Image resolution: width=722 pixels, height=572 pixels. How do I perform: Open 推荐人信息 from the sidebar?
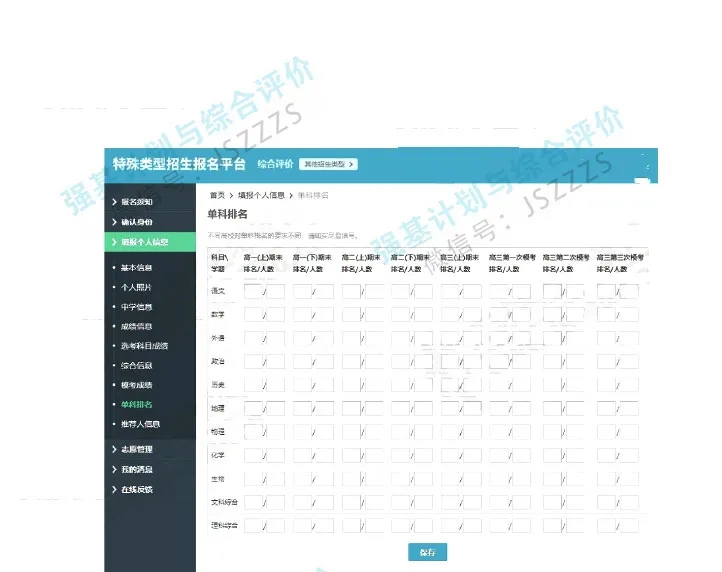140,424
